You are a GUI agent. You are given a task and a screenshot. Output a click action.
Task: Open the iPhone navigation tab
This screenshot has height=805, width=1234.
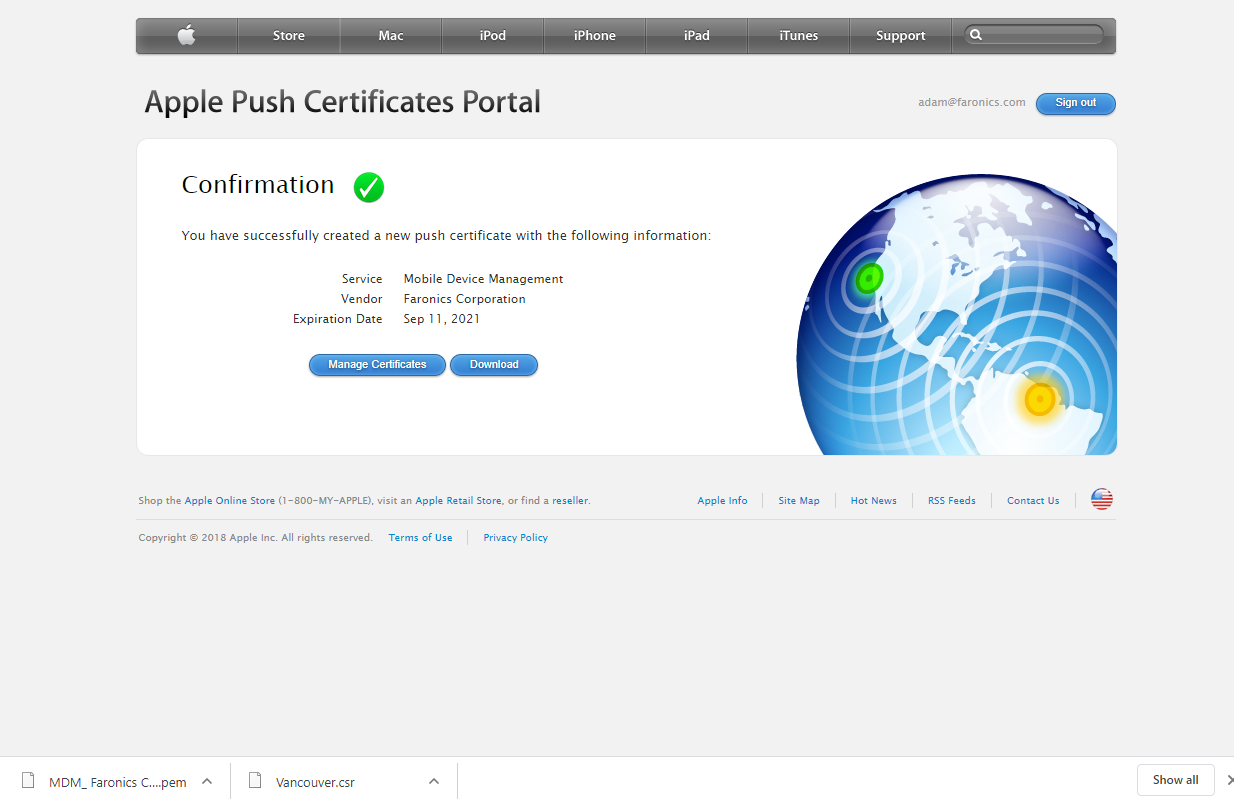(594, 36)
